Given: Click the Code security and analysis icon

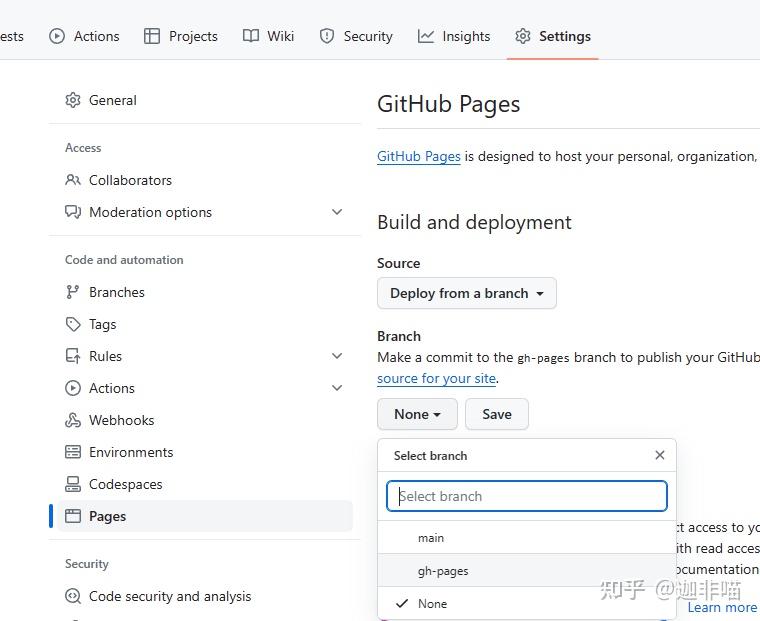Looking at the screenshot, I should tap(73, 596).
